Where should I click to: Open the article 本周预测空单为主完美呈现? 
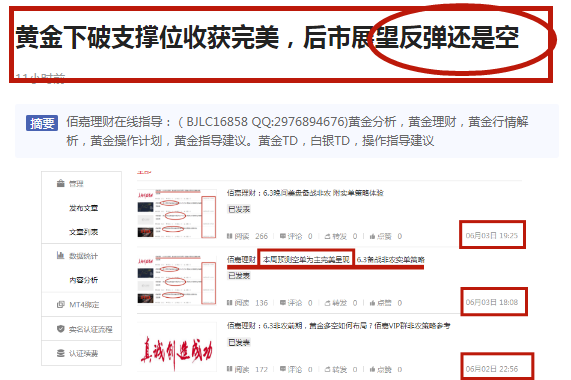click(306, 260)
